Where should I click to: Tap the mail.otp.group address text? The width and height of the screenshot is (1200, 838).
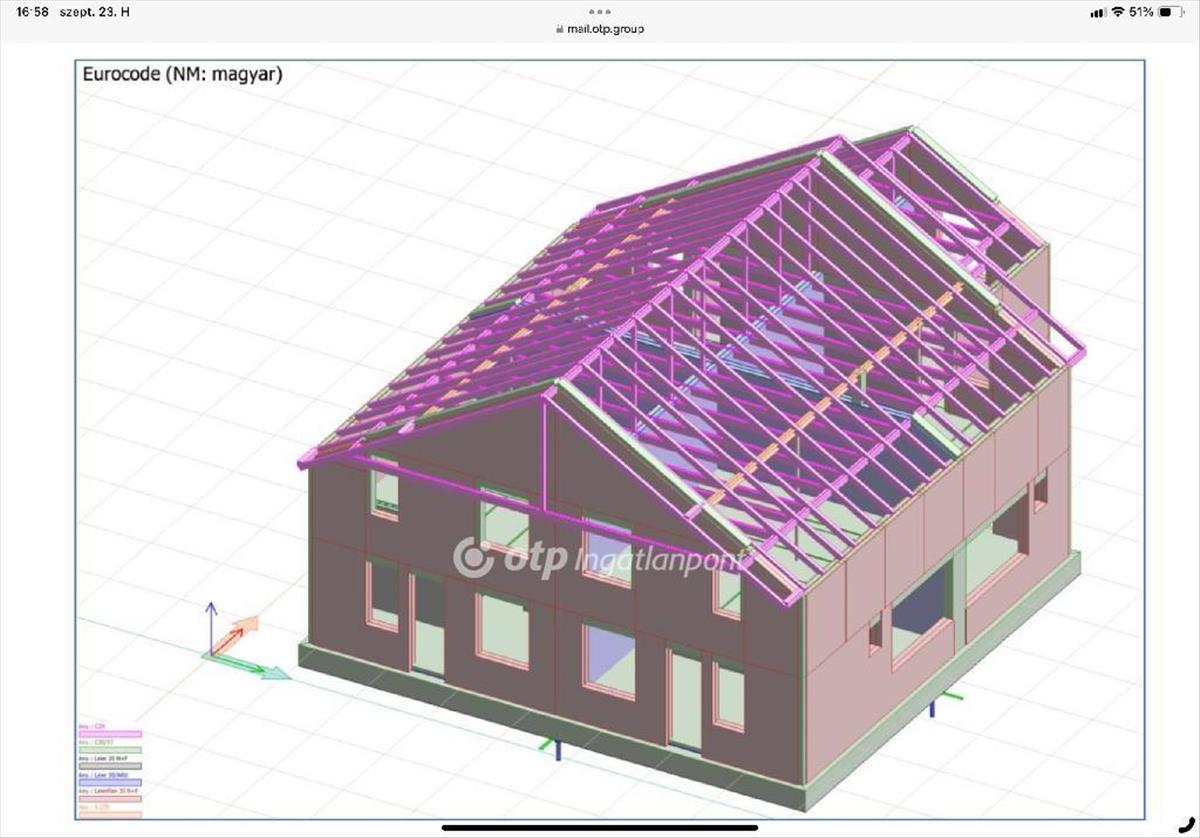605,29
